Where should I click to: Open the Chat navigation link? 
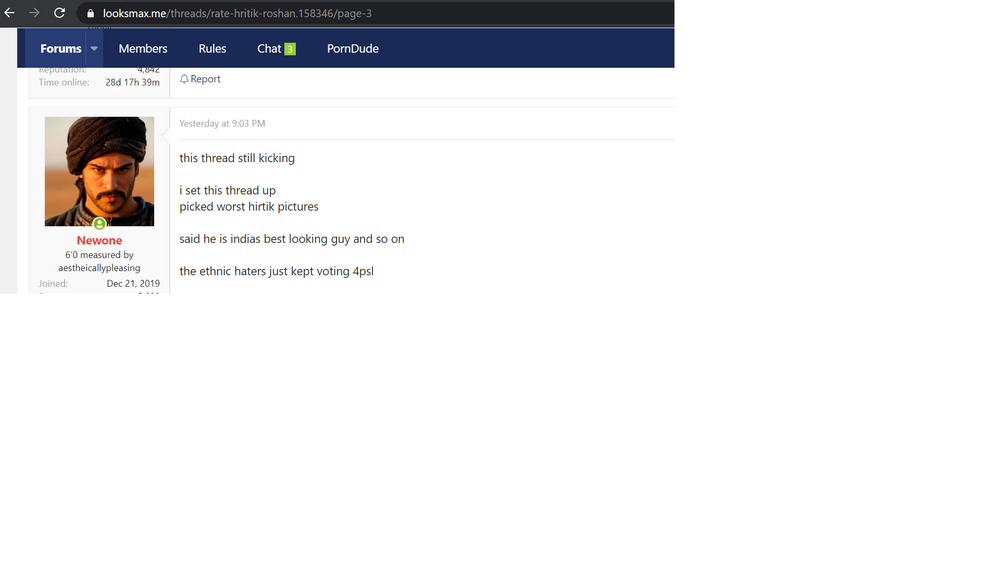(x=269, y=48)
